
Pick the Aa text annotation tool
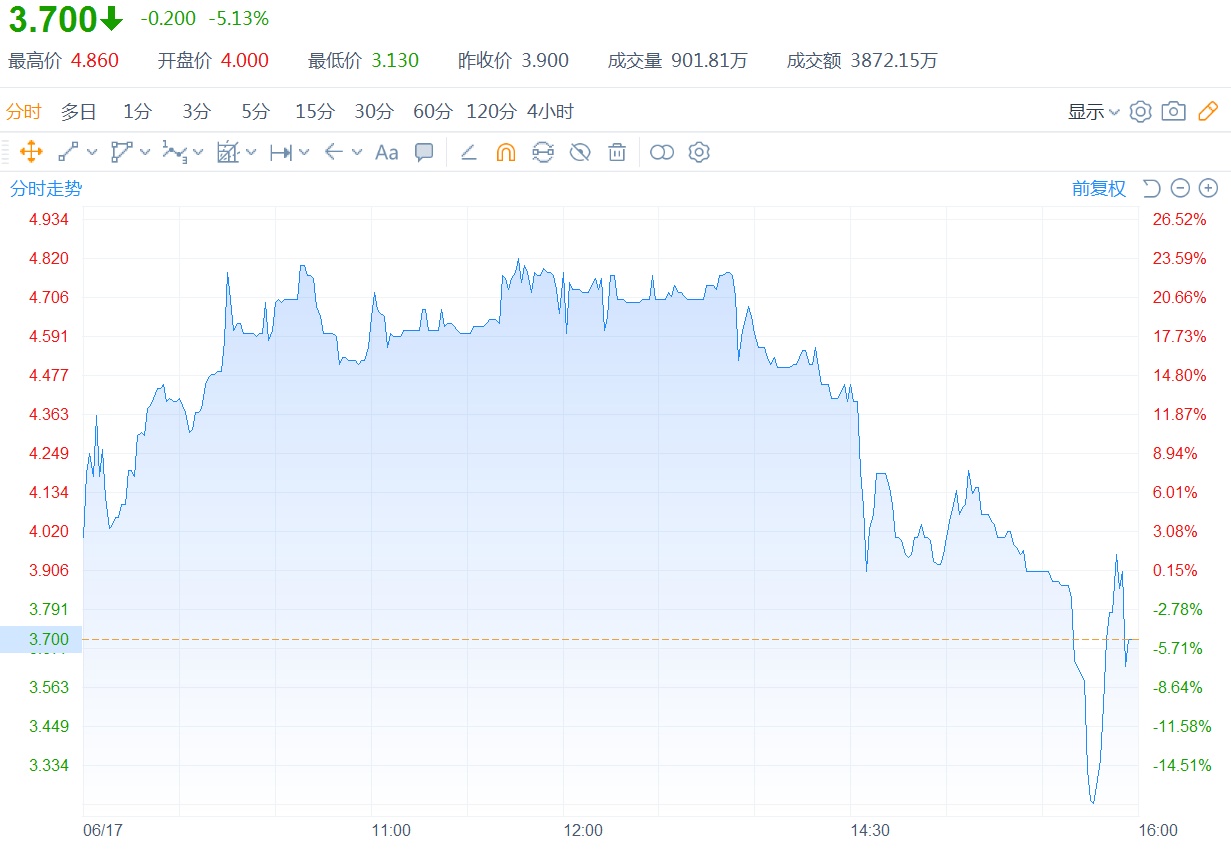coord(386,152)
